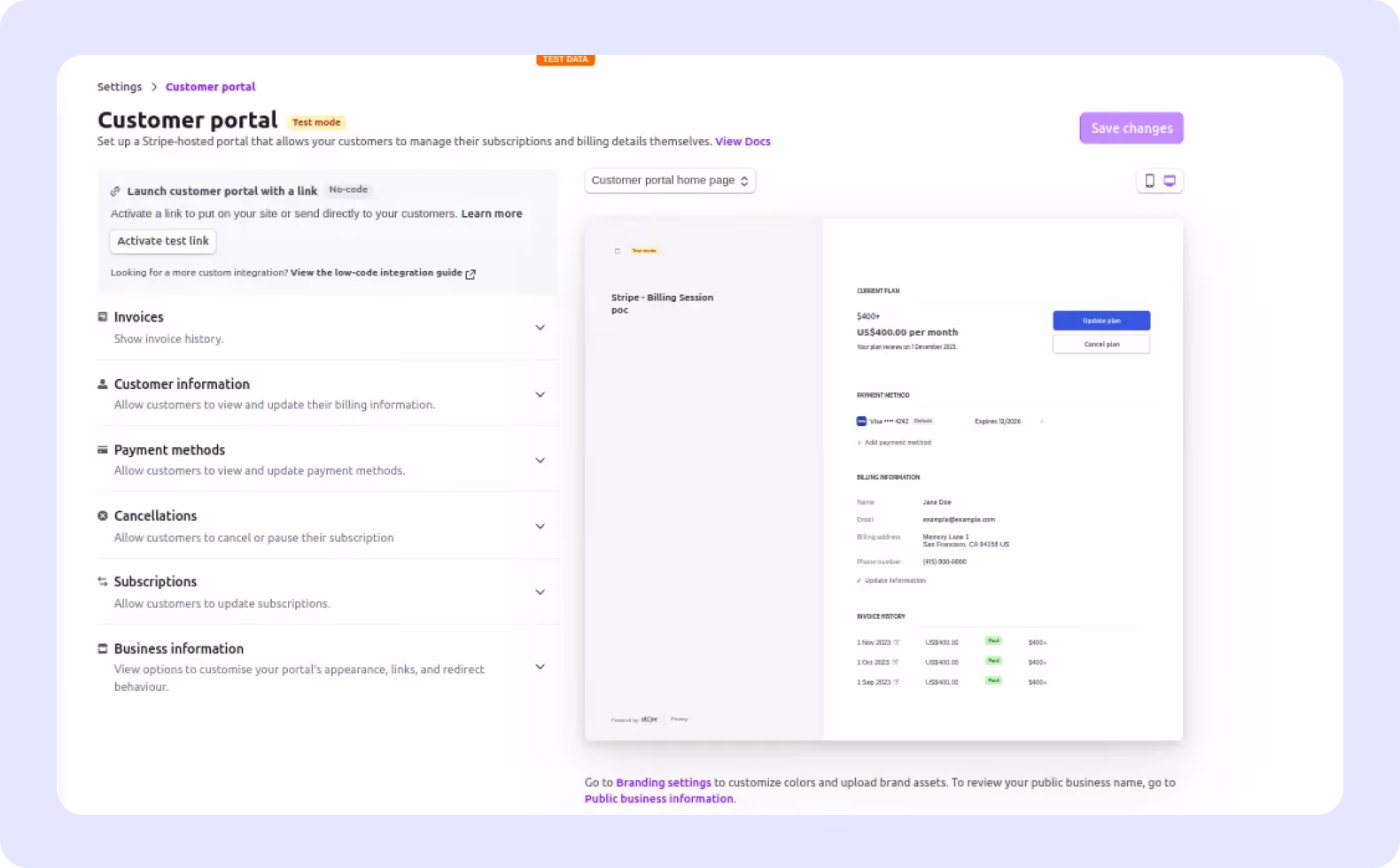The width and height of the screenshot is (1400, 868).
Task: Save changes to the portal
Action: pos(1132,128)
